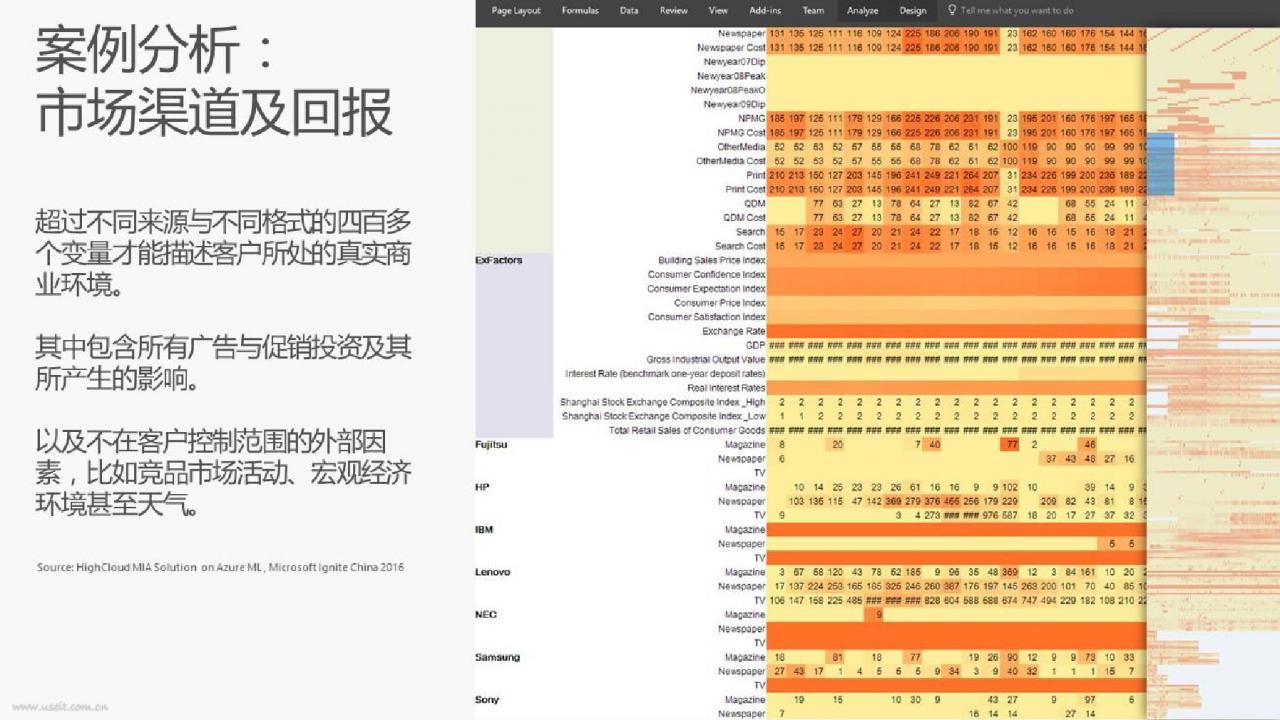The image size is (1280, 720).
Task: Click the 'Samsung' brand heading
Action: point(497,657)
